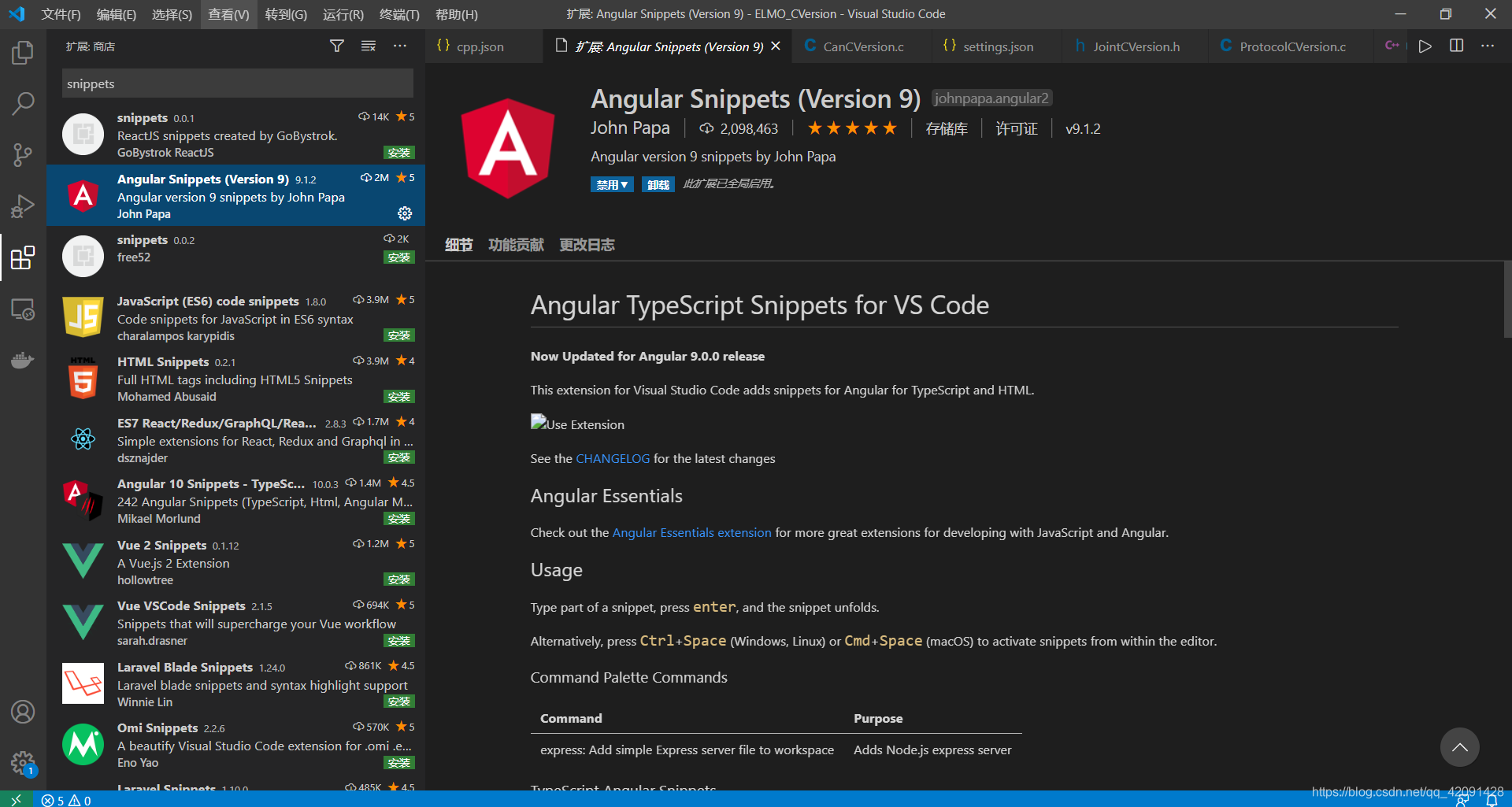Click the five-star rating on detail page
The height and width of the screenshot is (807, 1512).
(x=852, y=128)
